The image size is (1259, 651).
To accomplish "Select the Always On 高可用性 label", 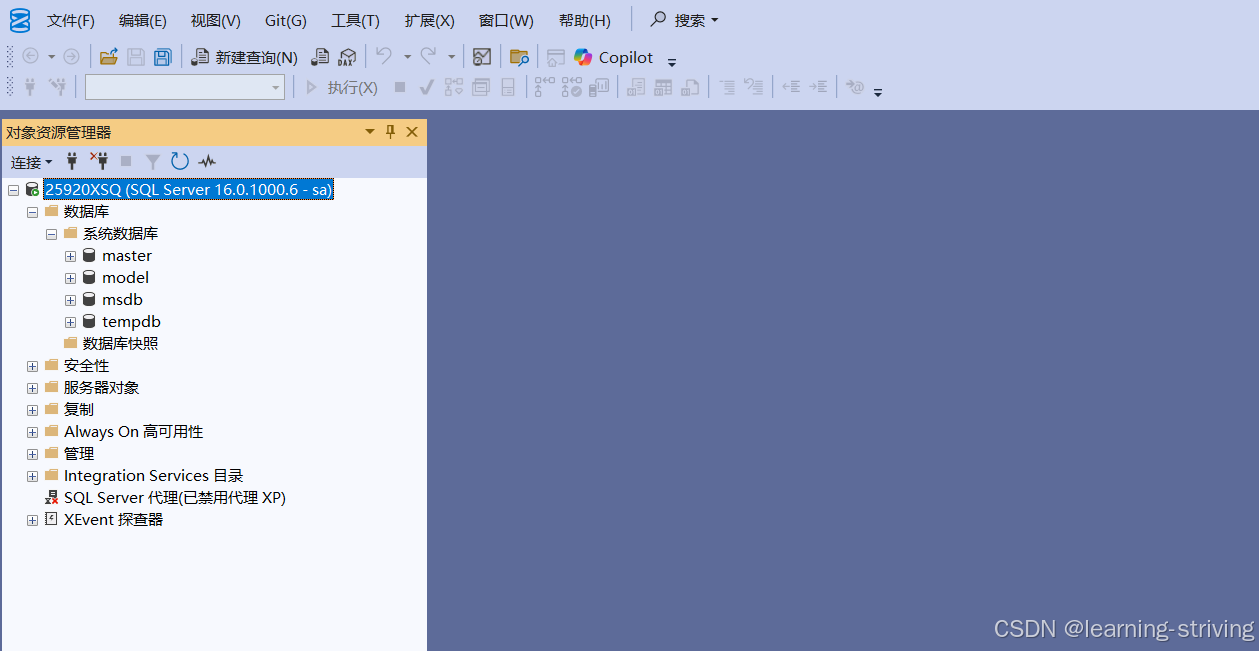I will click(x=133, y=432).
